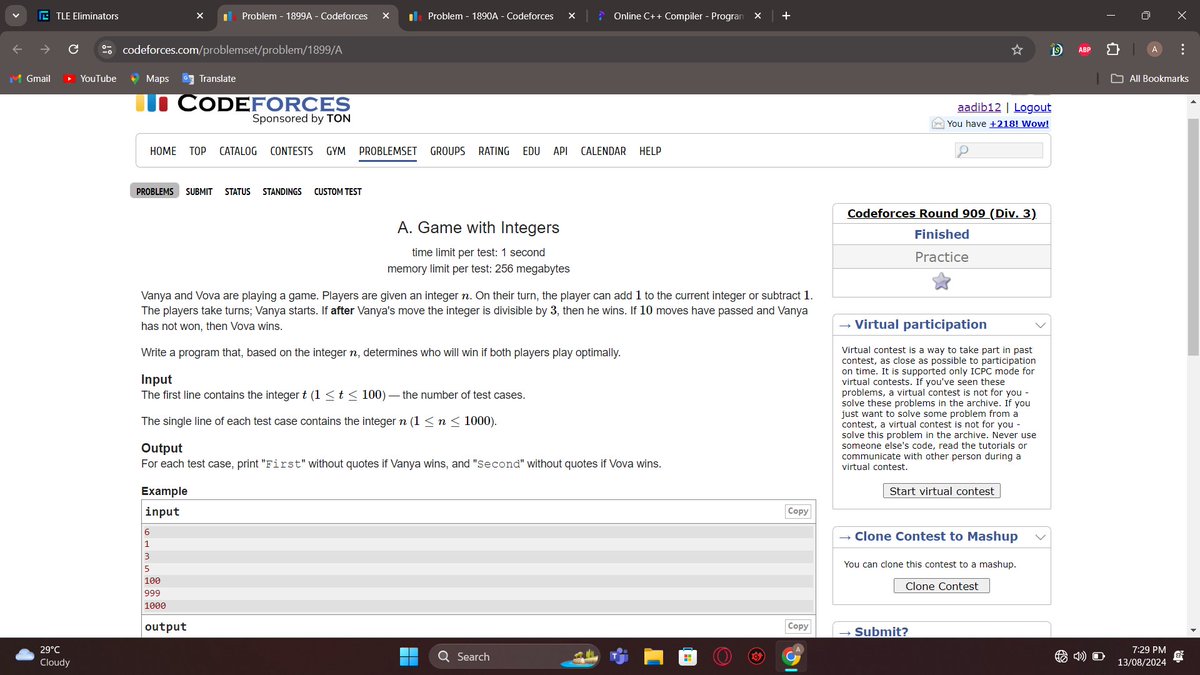
Task: Open the All Bookmarks folder
Action: tap(1150, 78)
